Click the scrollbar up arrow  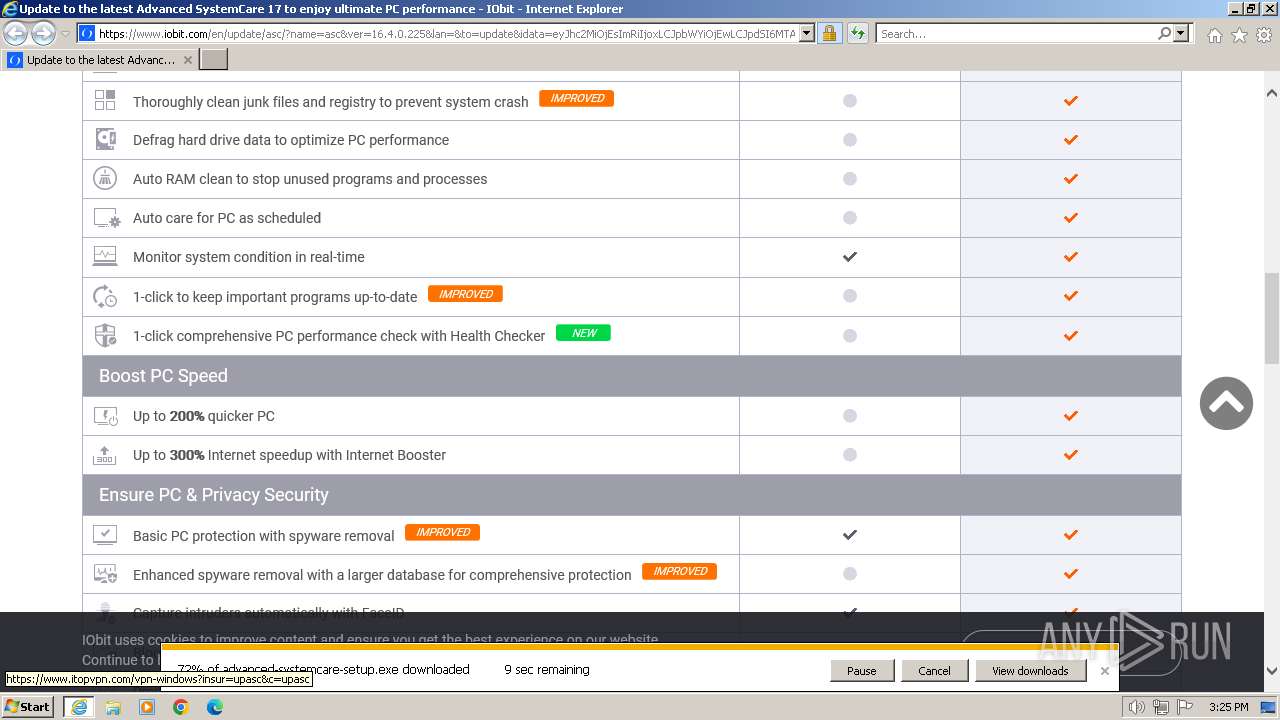tap(1272, 93)
